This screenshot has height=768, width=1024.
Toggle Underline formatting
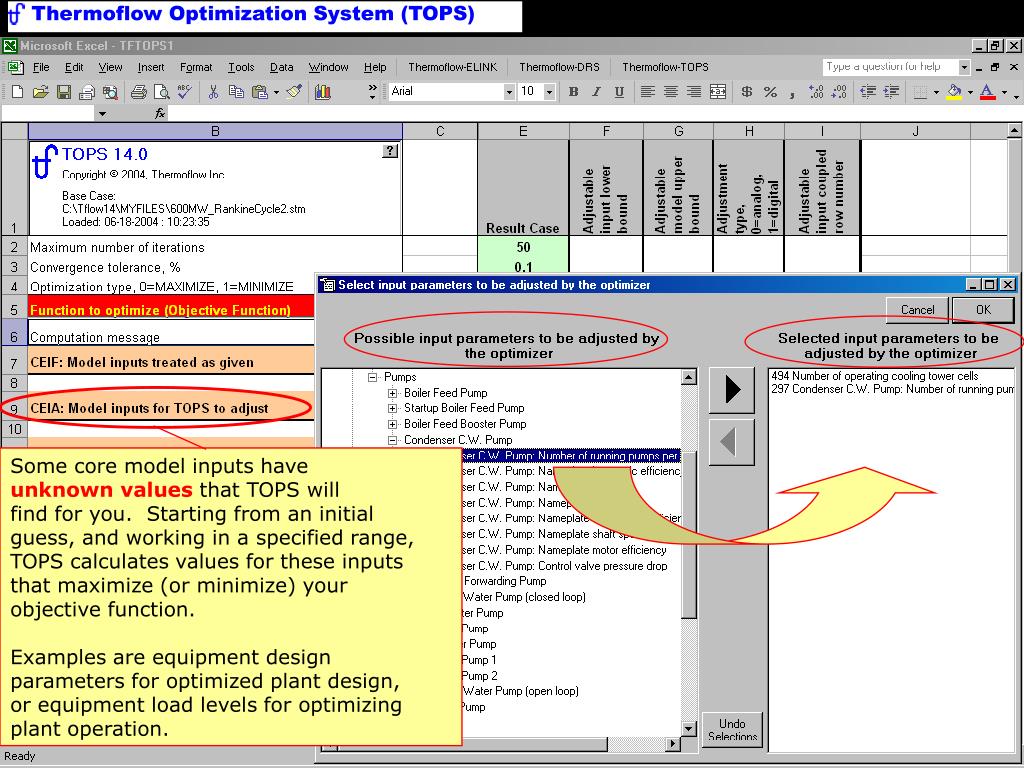619,92
